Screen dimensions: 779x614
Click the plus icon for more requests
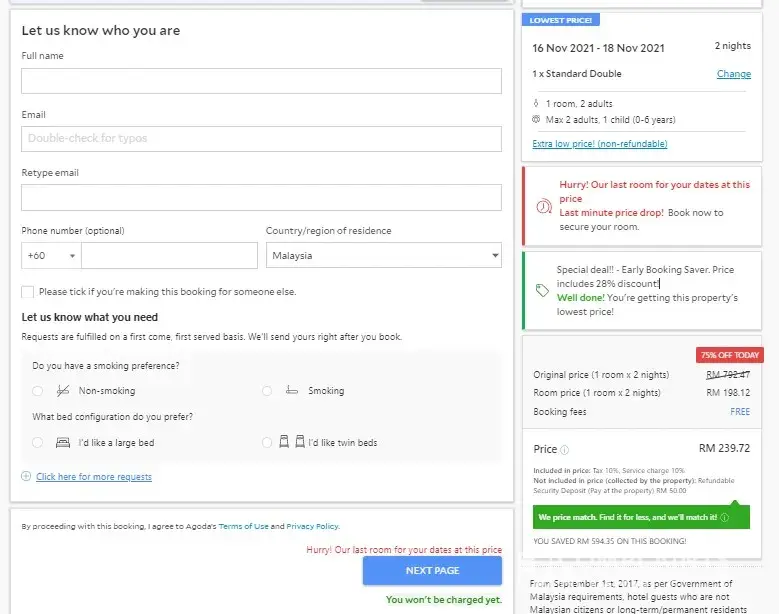pyautogui.click(x=26, y=477)
